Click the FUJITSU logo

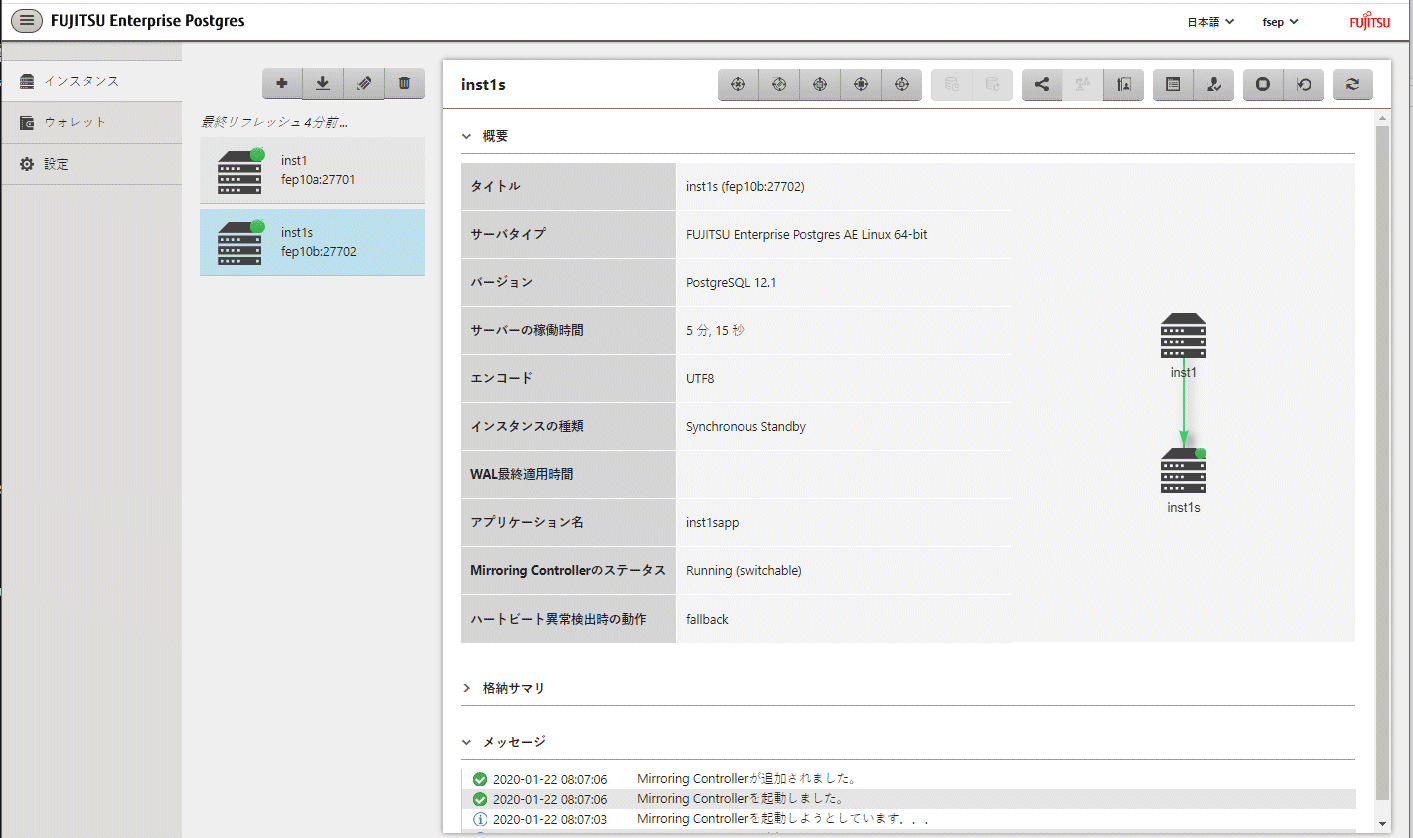pos(1369,21)
